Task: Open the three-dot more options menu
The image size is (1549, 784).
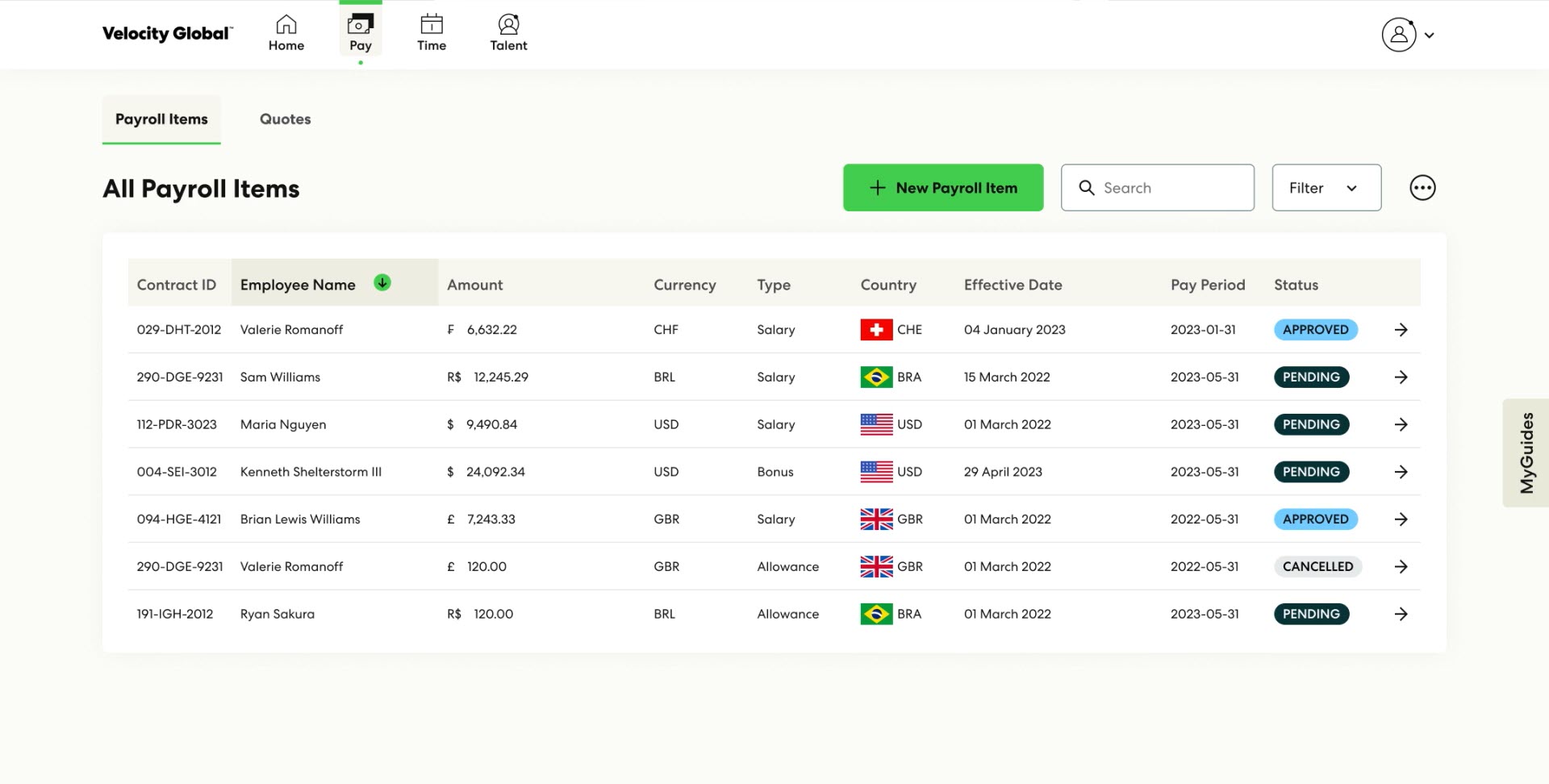Action: click(x=1422, y=188)
